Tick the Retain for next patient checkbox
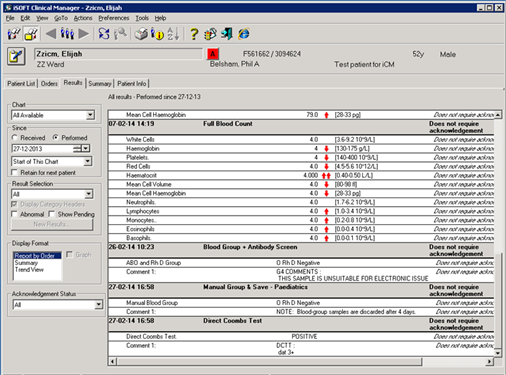The width and height of the screenshot is (506, 375). click(14, 172)
